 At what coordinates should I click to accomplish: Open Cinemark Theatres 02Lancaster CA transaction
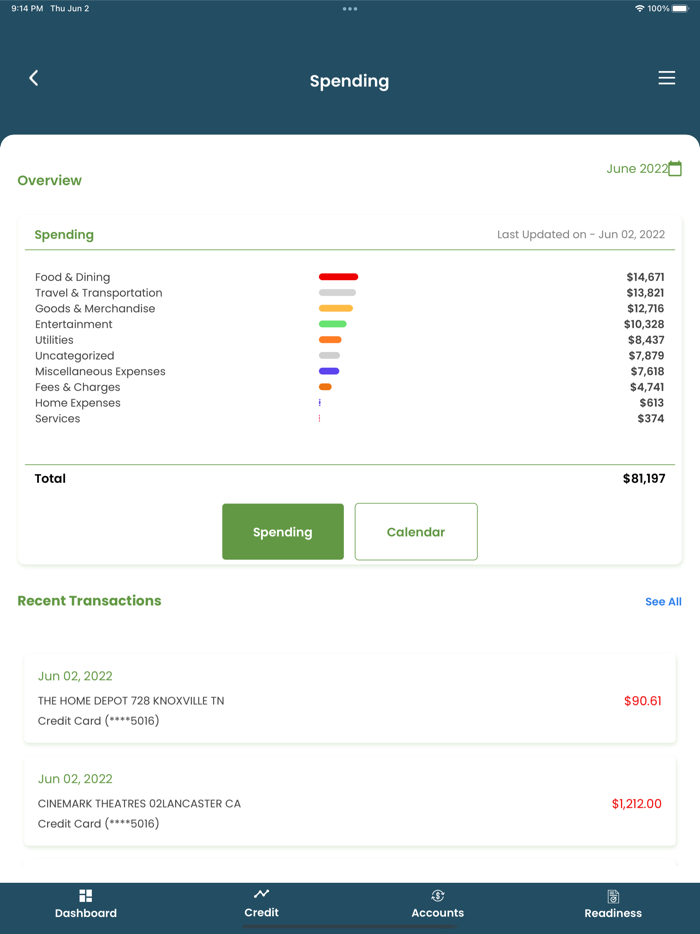point(350,802)
